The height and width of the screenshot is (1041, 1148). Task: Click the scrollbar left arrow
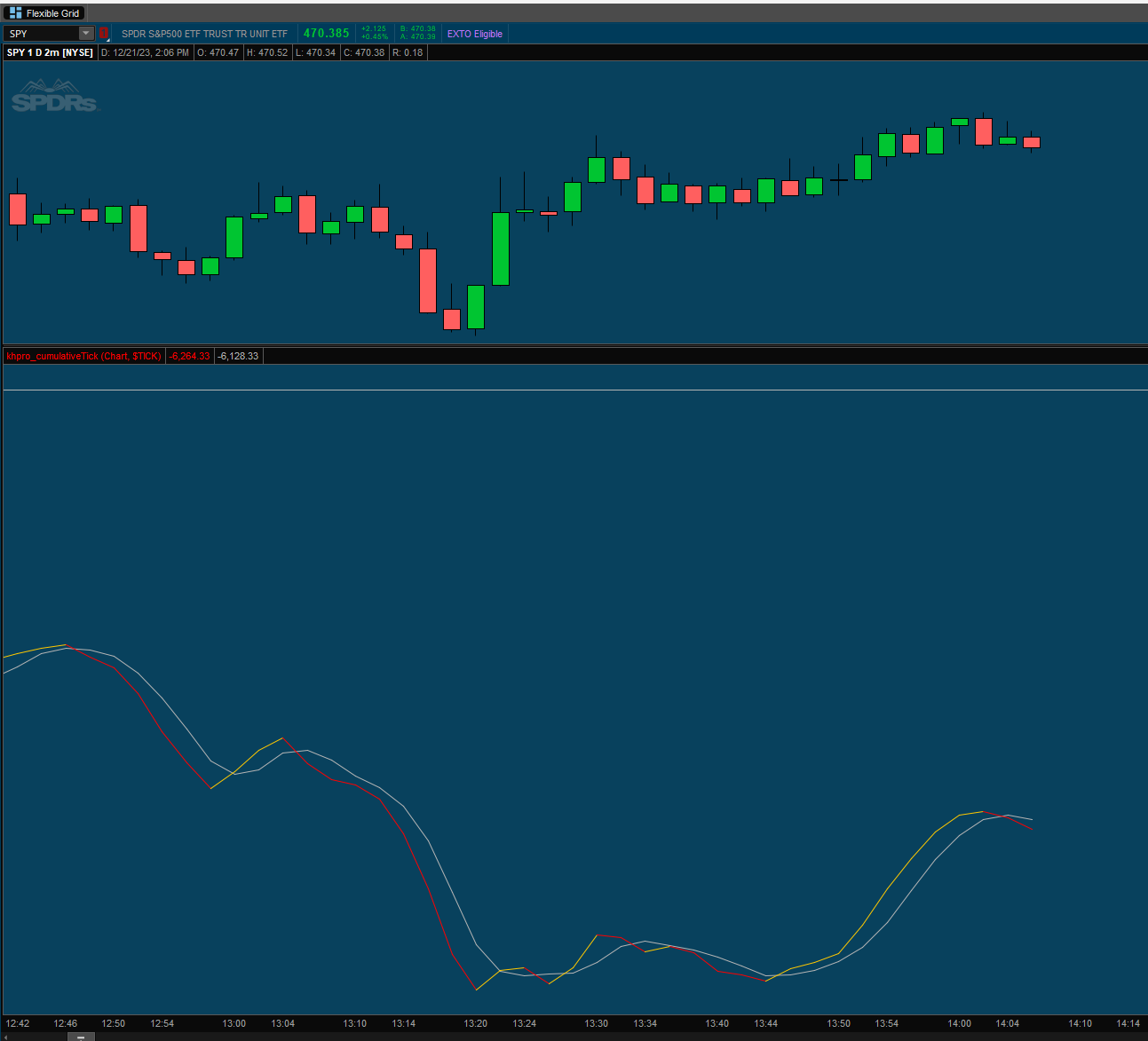click(4, 1037)
